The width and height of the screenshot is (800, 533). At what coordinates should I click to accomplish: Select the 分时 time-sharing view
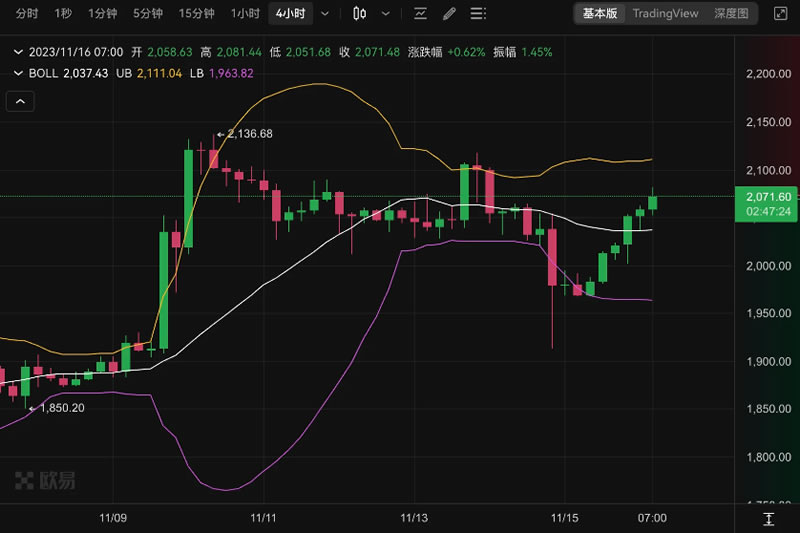pyautogui.click(x=27, y=14)
